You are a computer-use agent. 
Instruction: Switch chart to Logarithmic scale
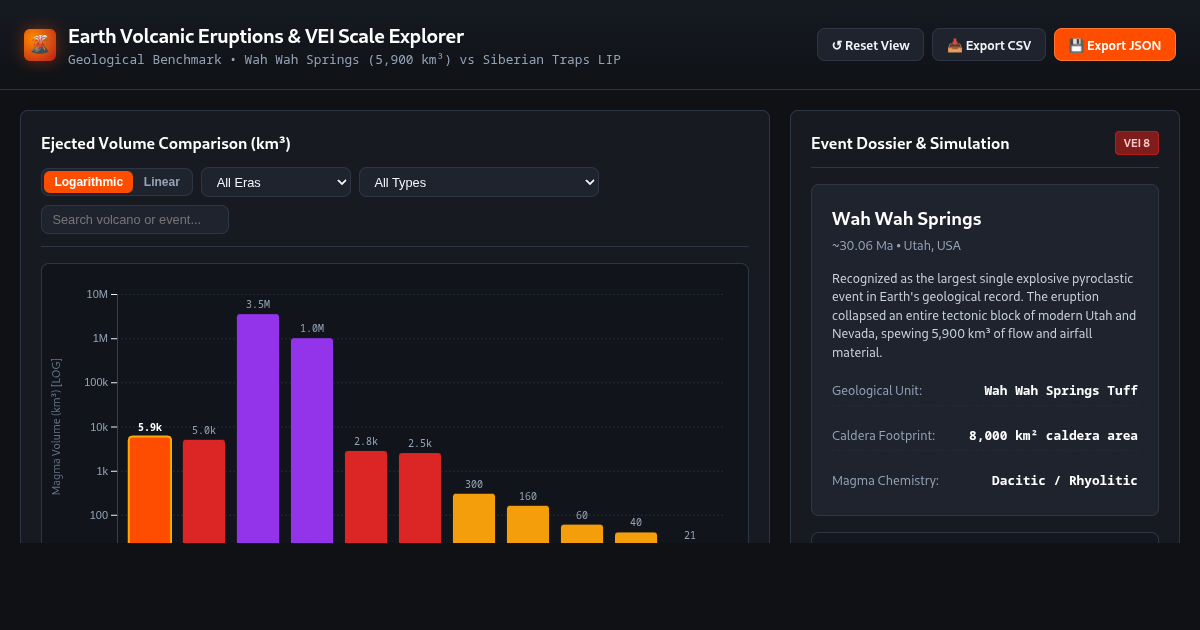pyautogui.click(x=88, y=182)
